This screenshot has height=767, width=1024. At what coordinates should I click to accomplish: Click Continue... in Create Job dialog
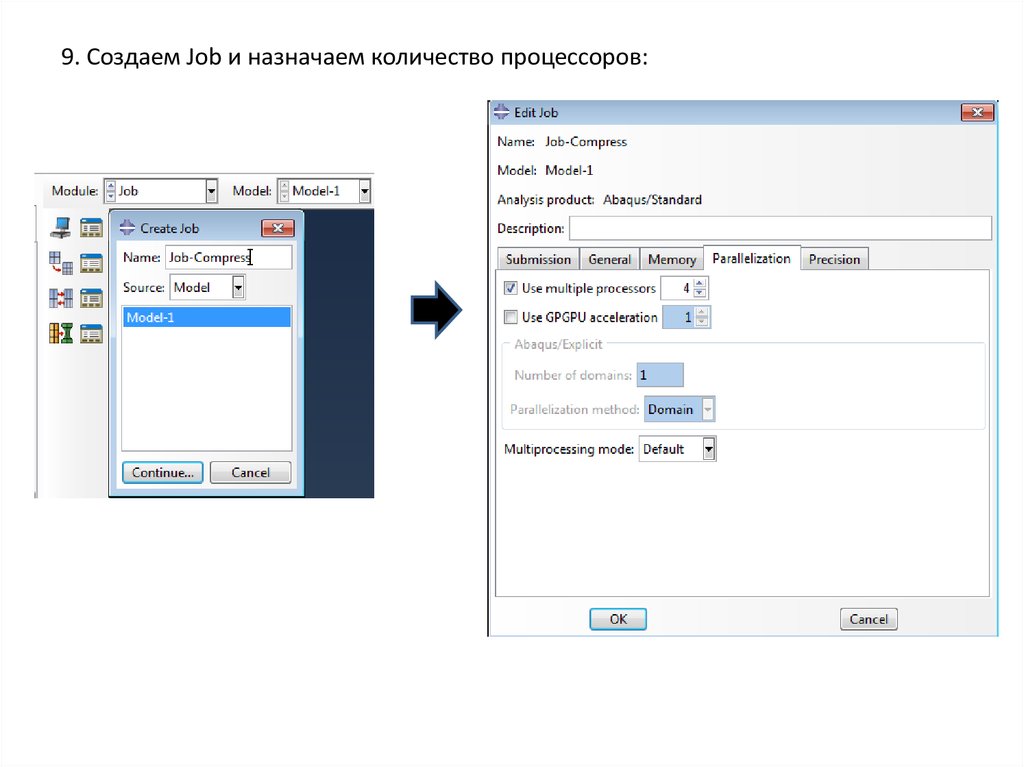click(x=163, y=472)
